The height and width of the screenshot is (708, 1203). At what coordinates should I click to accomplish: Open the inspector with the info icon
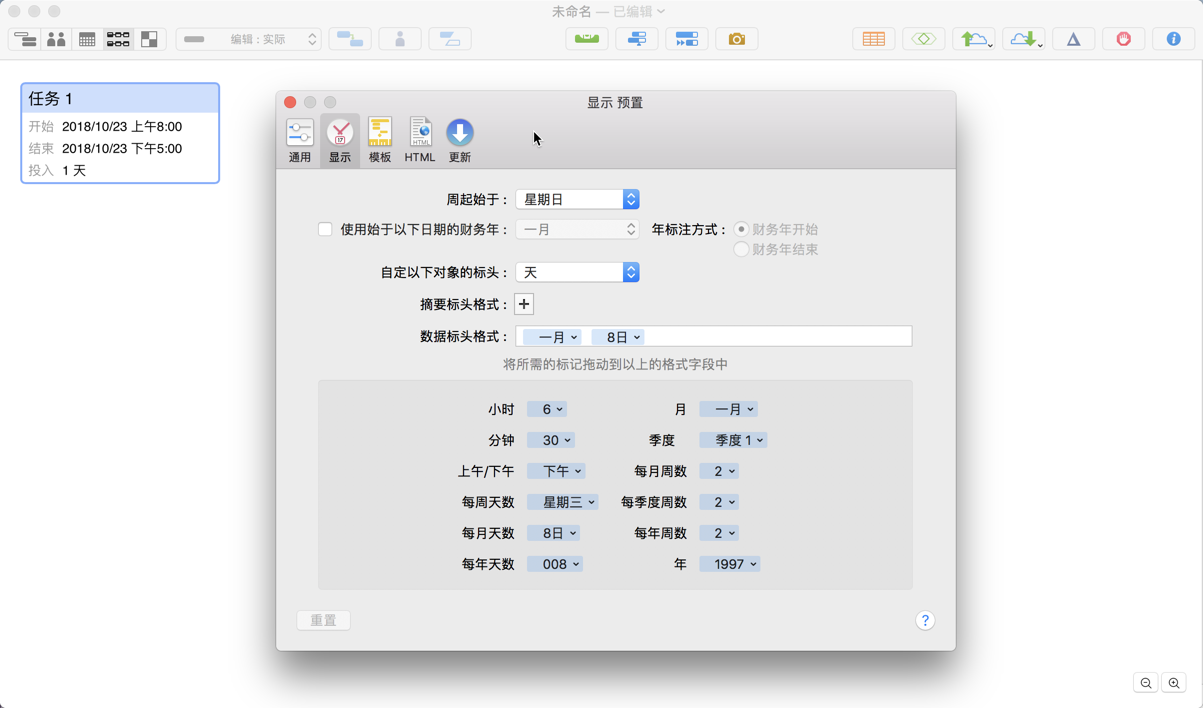pos(1172,38)
